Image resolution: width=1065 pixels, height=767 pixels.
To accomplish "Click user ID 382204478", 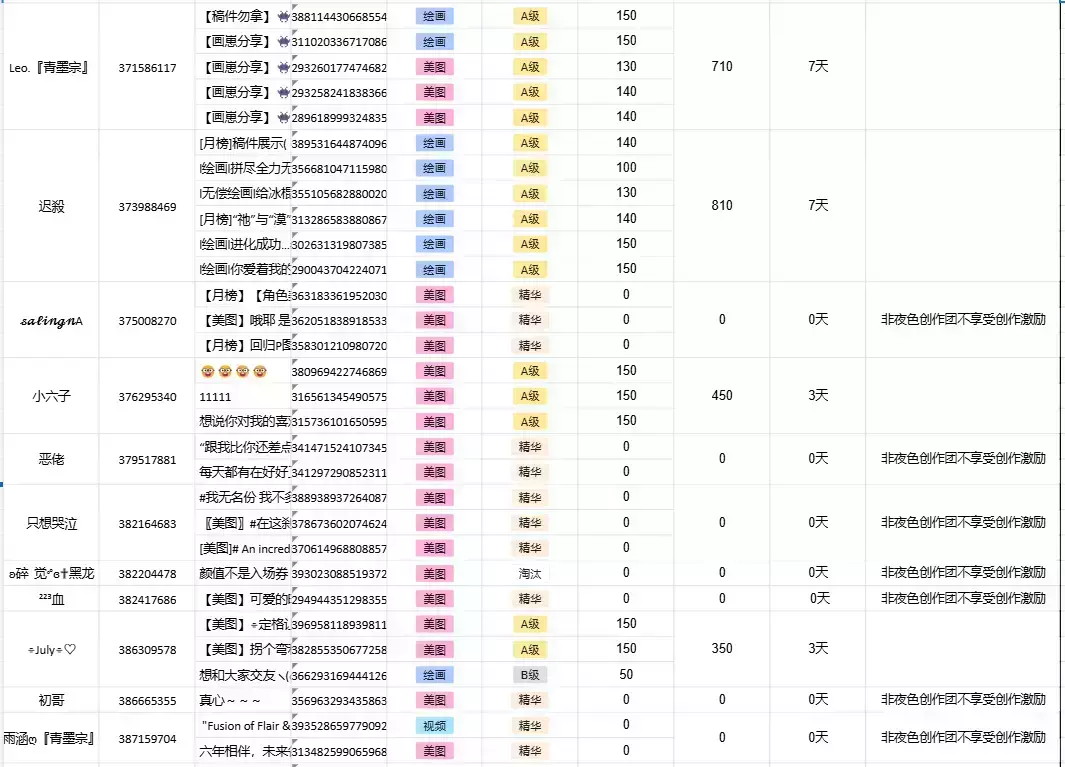I will [x=147, y=574].
